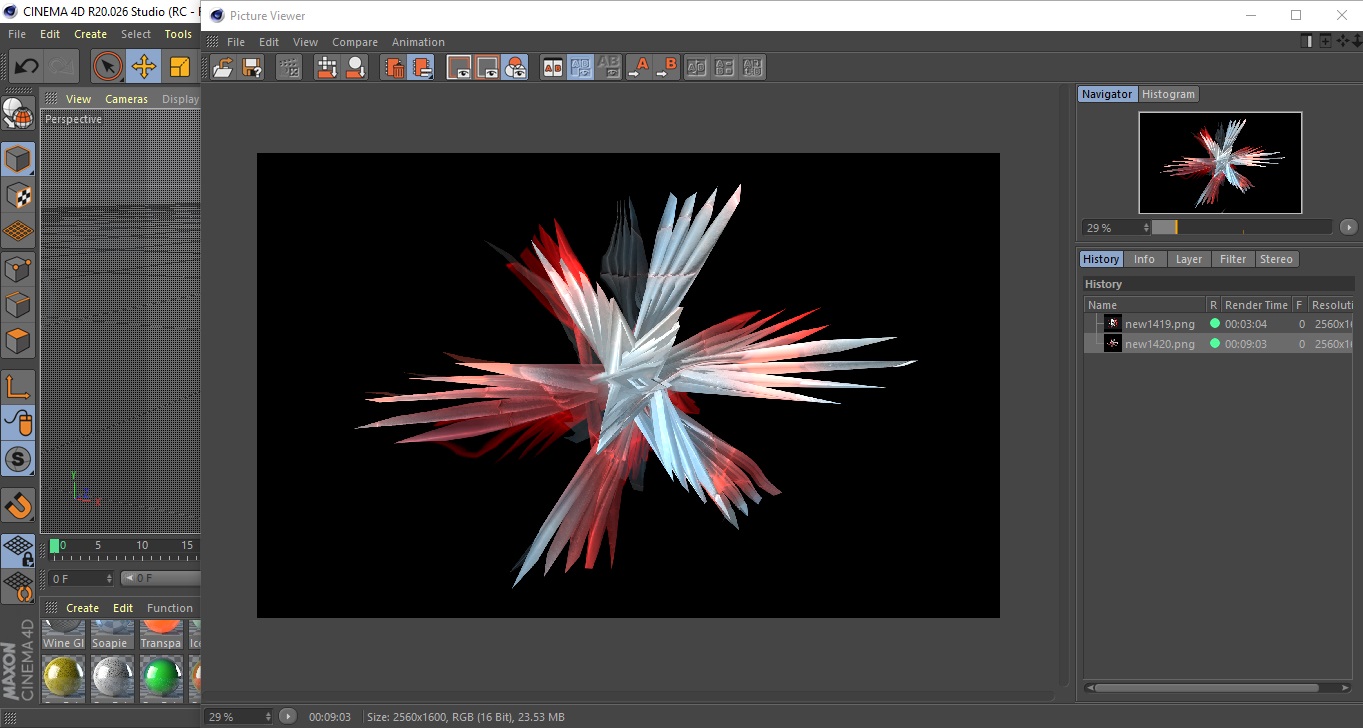Click the Undo arrow icon
The width and height of the screenshot is (1363, 728).
27,67
